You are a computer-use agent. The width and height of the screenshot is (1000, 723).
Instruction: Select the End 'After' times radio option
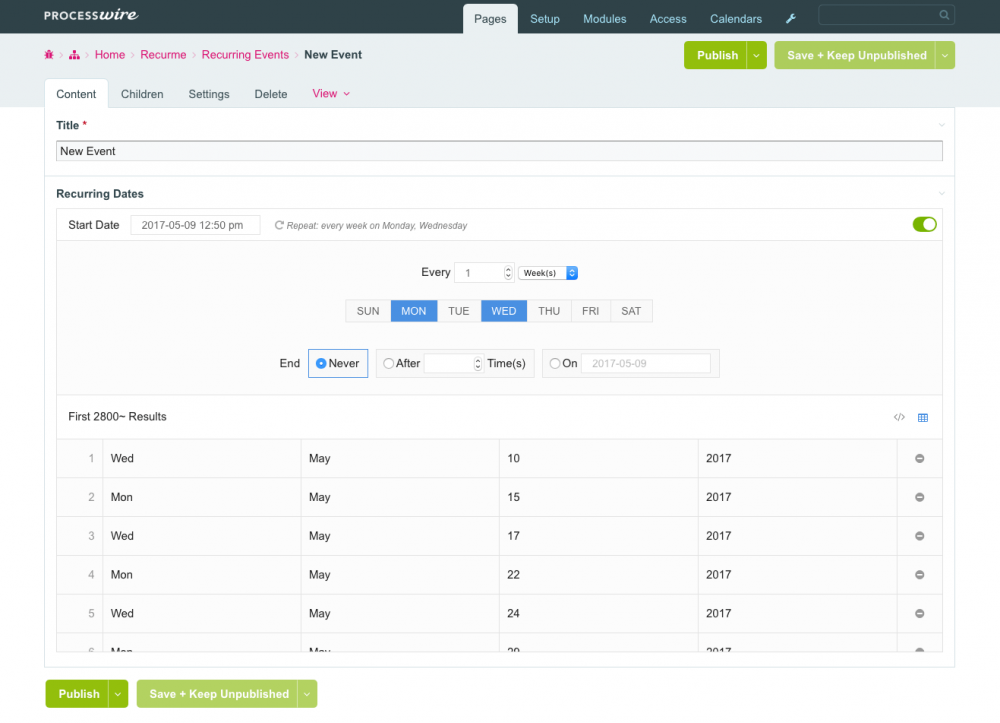coord(389,363)
